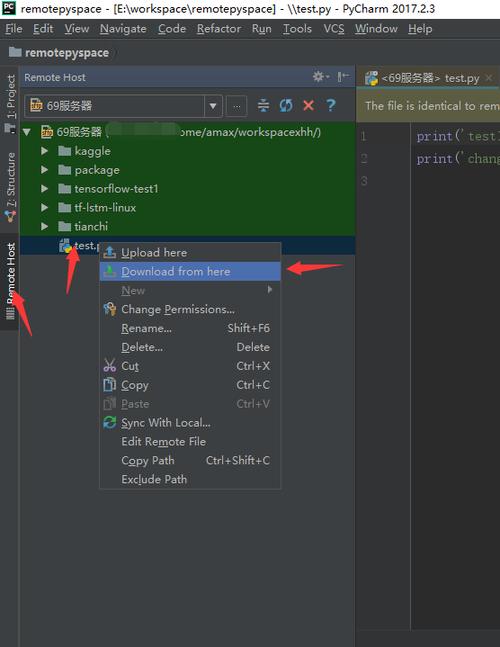This screenshot has width=500, height=647.
Task: Expand the kaggle folder
Action: (x=45, y=151)
